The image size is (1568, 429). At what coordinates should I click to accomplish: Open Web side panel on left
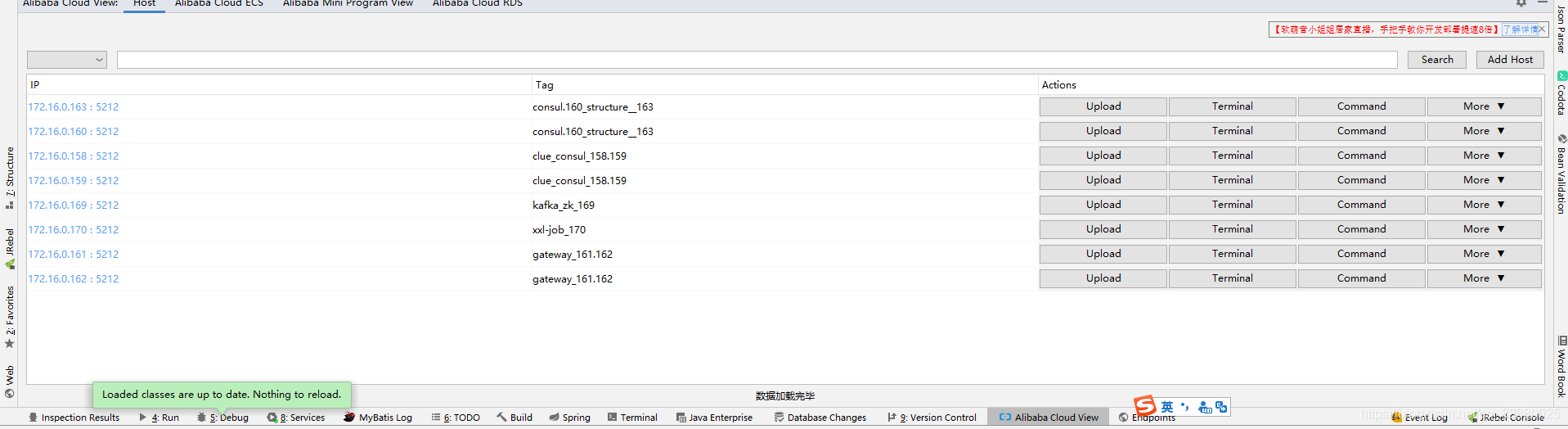[x=10, y=382]
